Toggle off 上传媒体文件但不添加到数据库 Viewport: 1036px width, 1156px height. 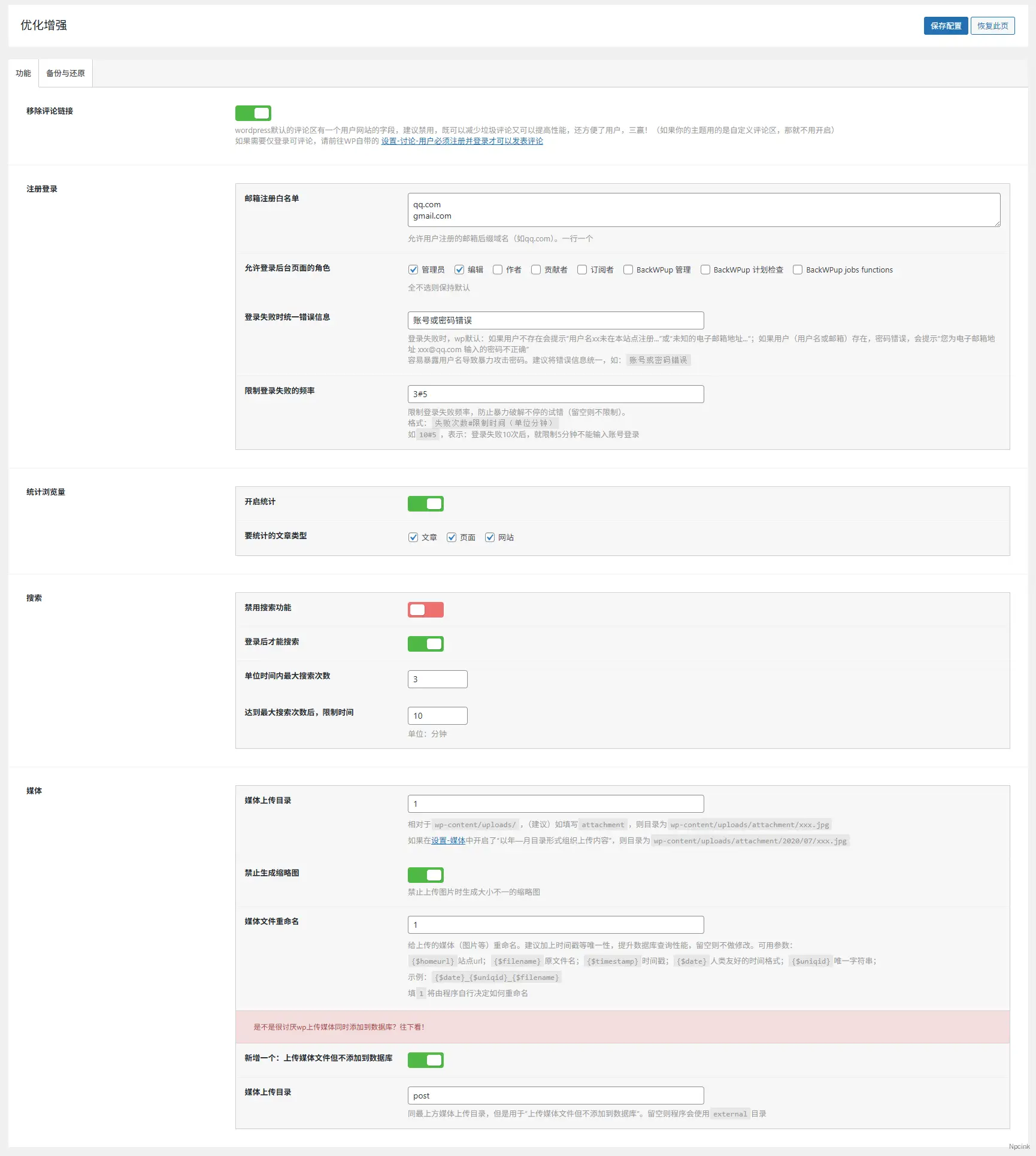425,1060
